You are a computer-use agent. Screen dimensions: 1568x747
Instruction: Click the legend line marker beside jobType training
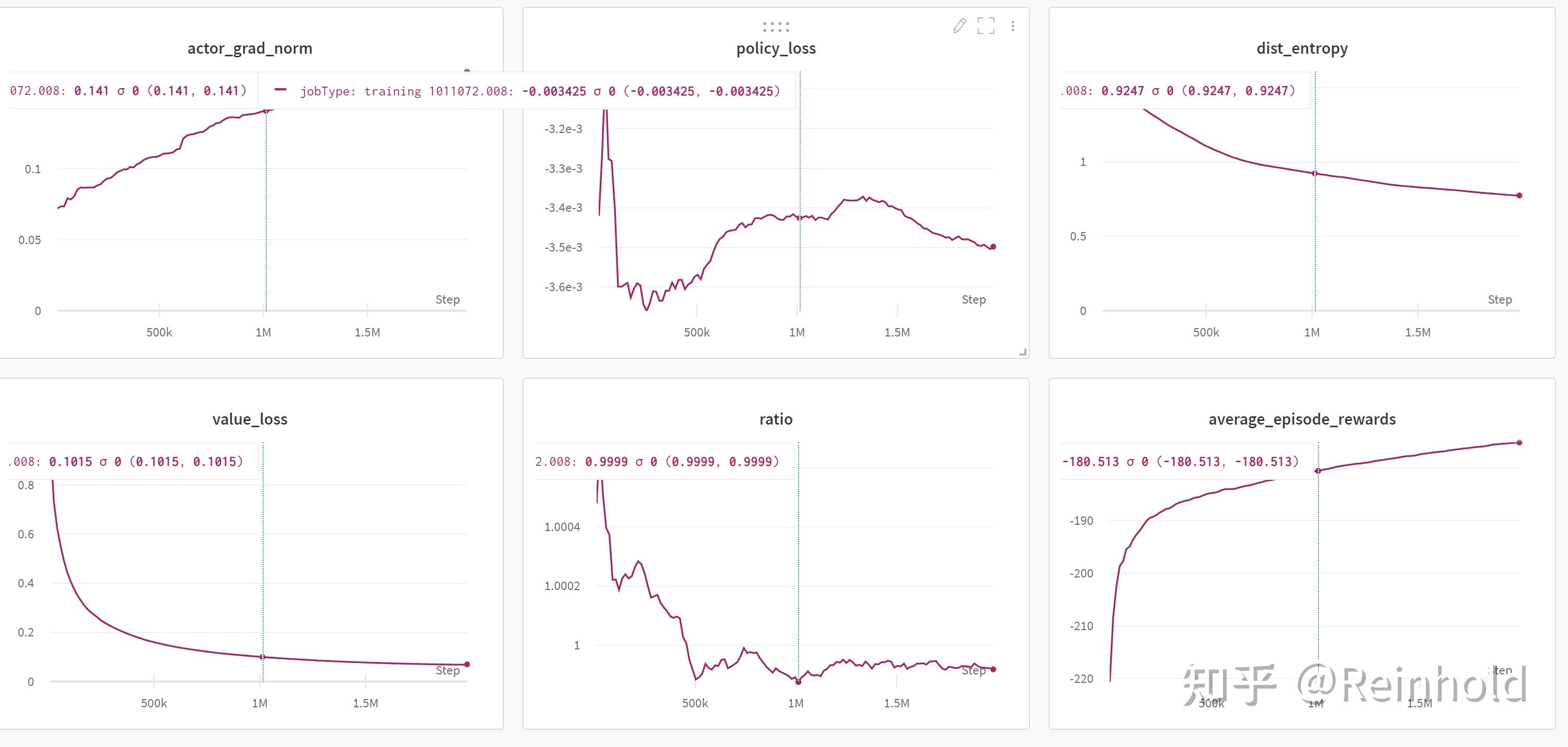pyautogui.click(x=281, y=90)
